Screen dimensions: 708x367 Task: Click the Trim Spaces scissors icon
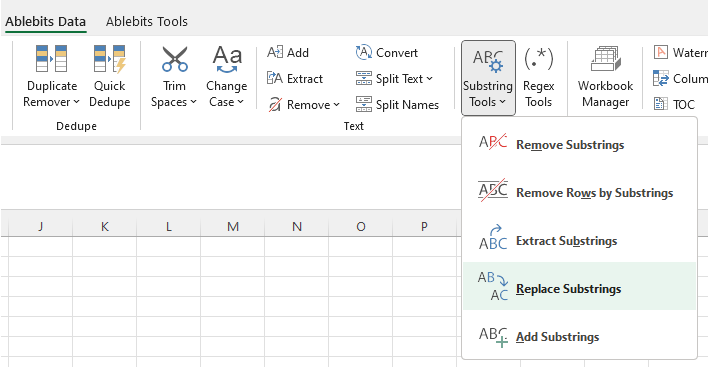pos(175,59)
